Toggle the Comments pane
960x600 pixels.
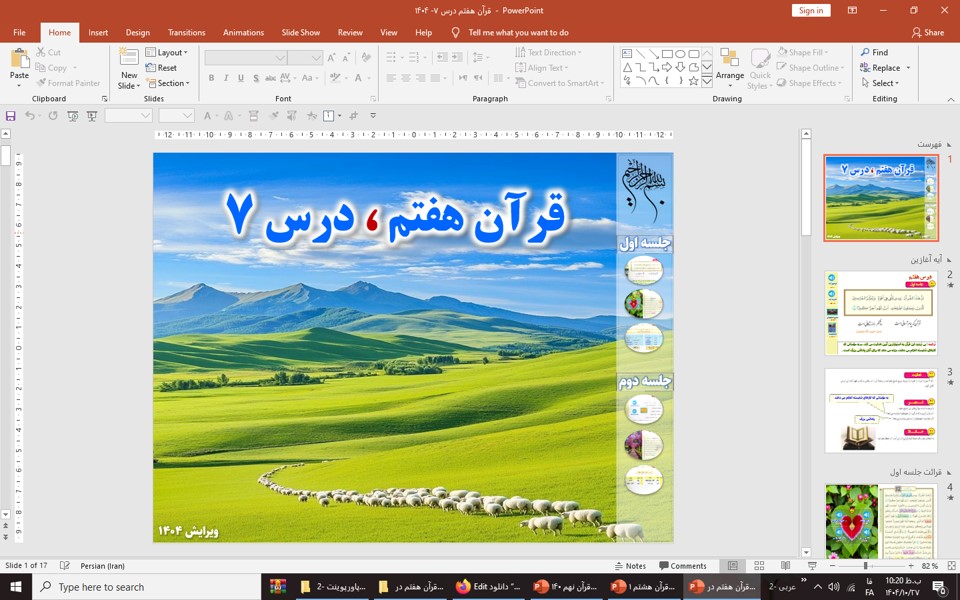pyautogui.click(x=682, y=566)
